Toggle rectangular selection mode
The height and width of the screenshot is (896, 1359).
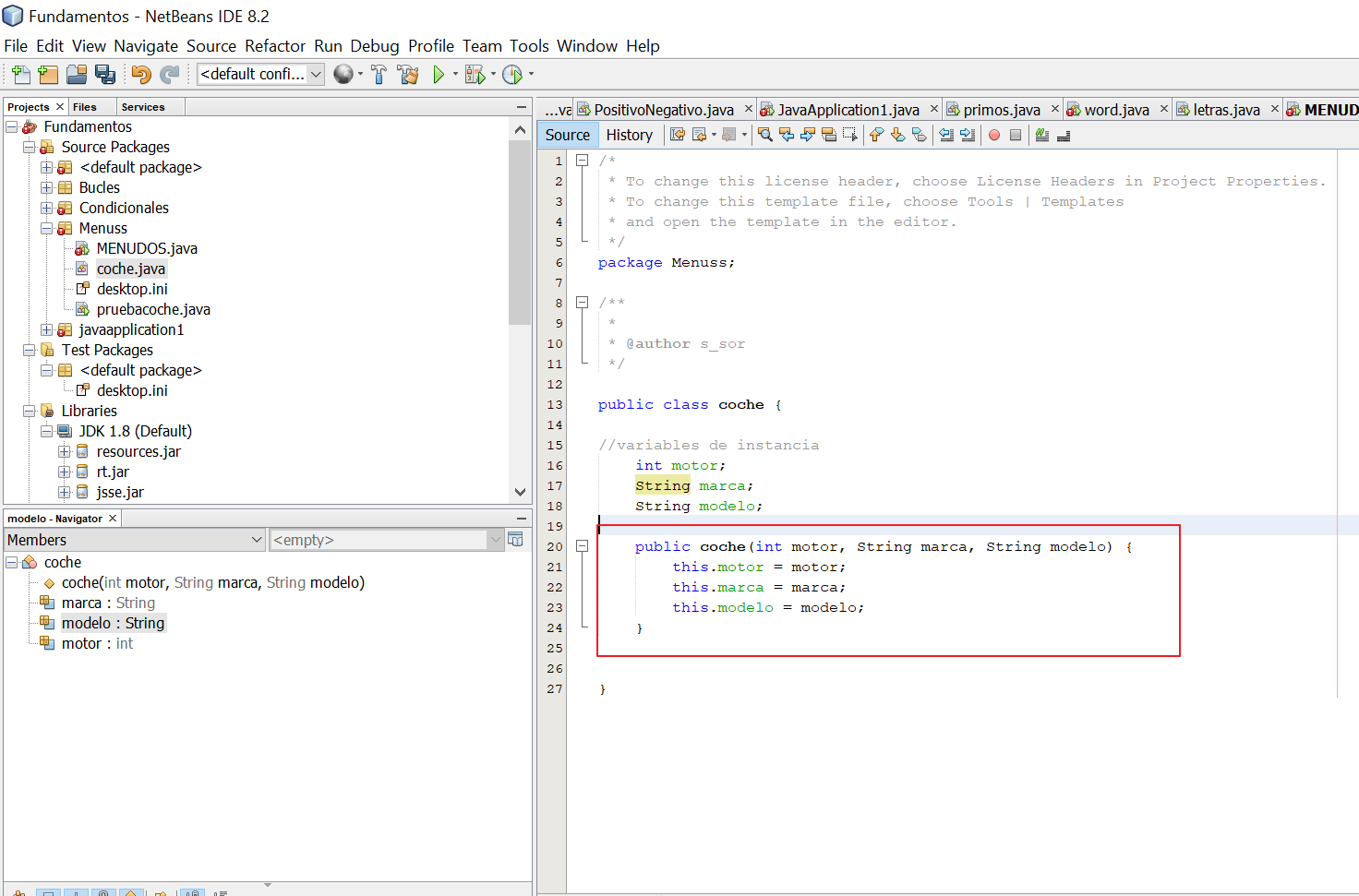(850, 135)
